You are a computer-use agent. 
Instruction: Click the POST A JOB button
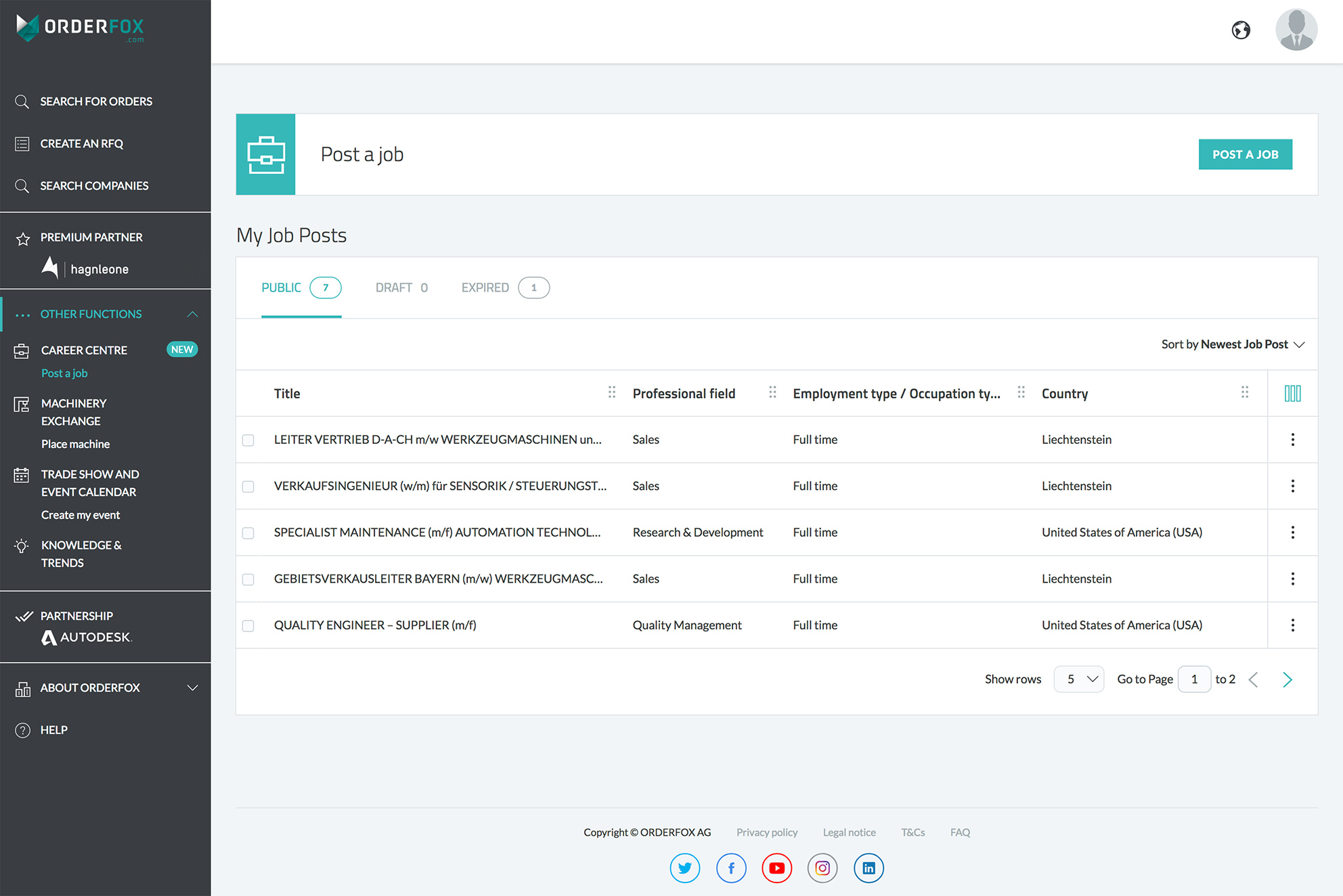tap(1245, 153)
